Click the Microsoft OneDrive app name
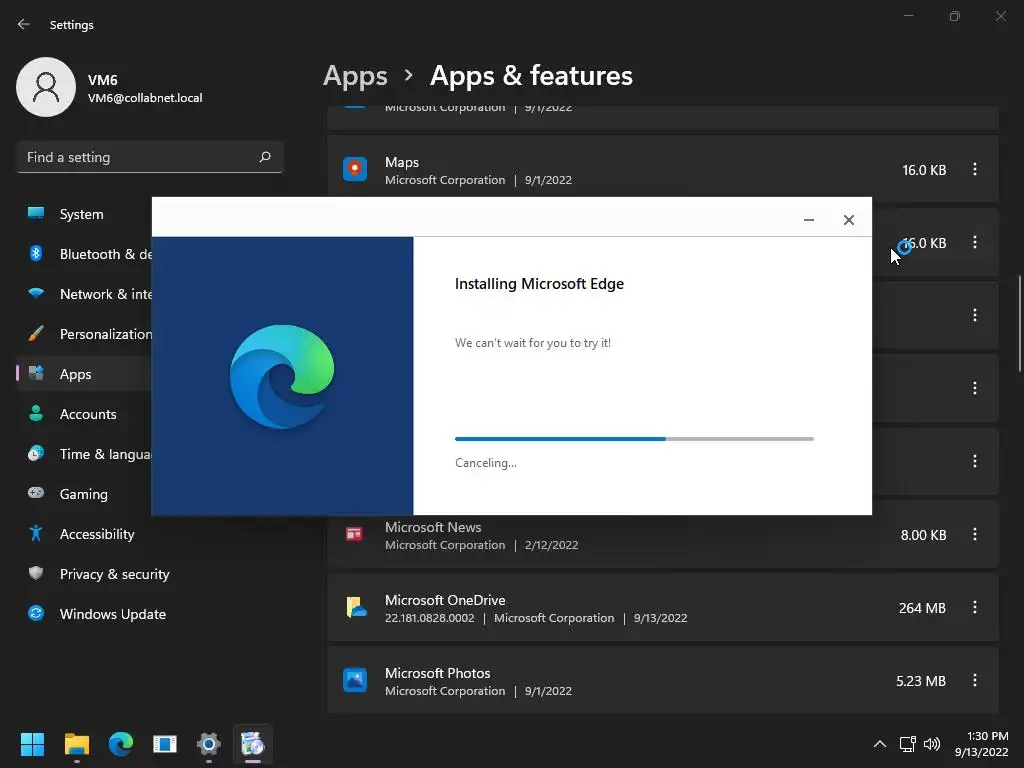The height and width of the screenshot is (768, 1024). (x=445, y=600)
